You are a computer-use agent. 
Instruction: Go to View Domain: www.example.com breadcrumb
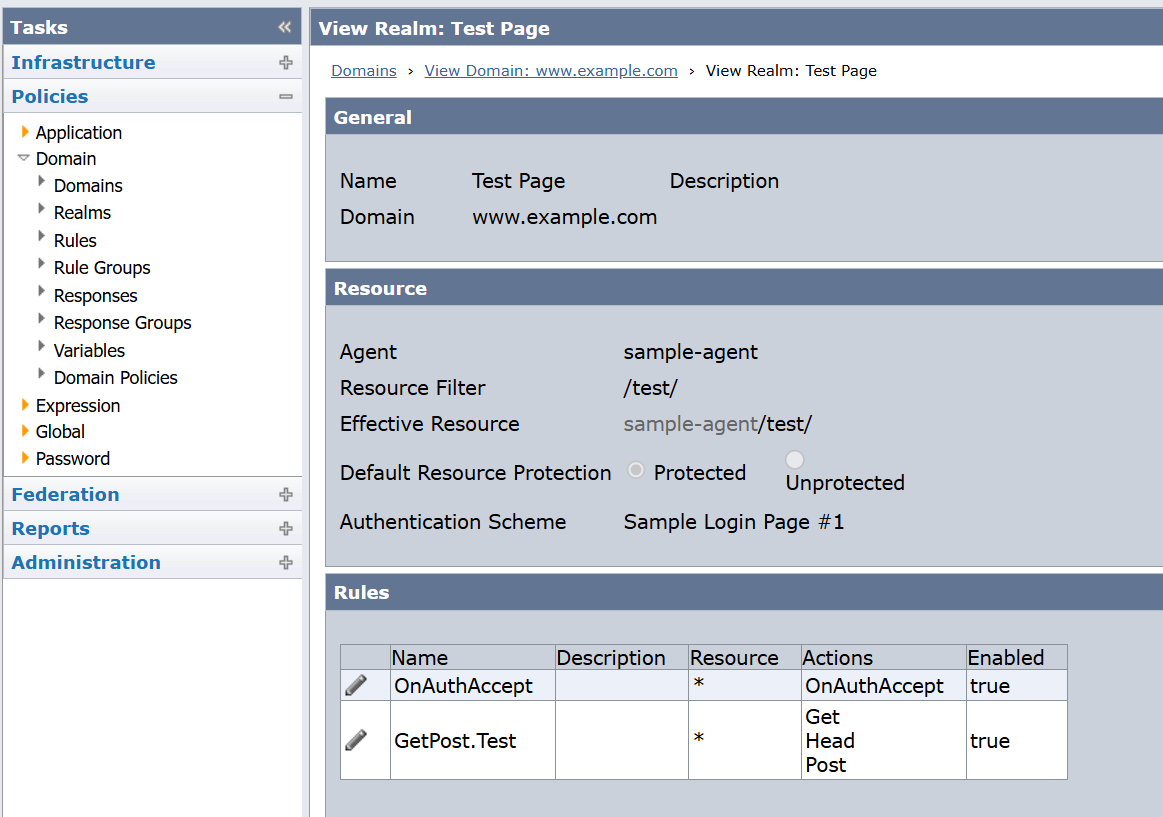(x=551, y=71)
